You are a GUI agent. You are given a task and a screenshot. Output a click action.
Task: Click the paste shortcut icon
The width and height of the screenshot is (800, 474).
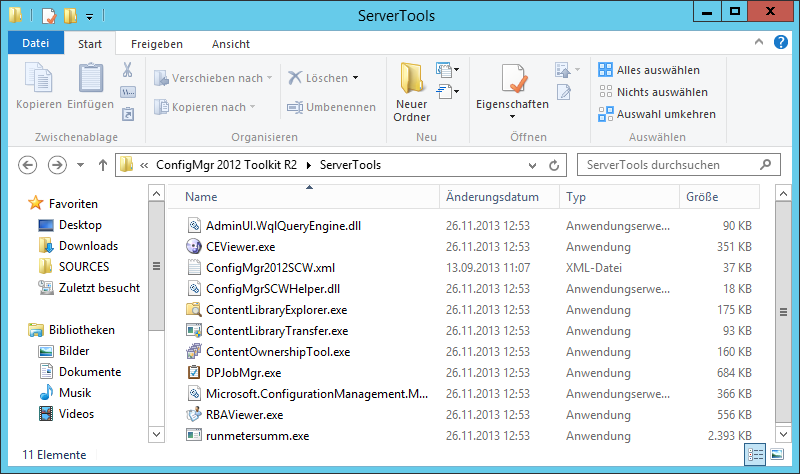pyautogui.click(x=128, y=114)
